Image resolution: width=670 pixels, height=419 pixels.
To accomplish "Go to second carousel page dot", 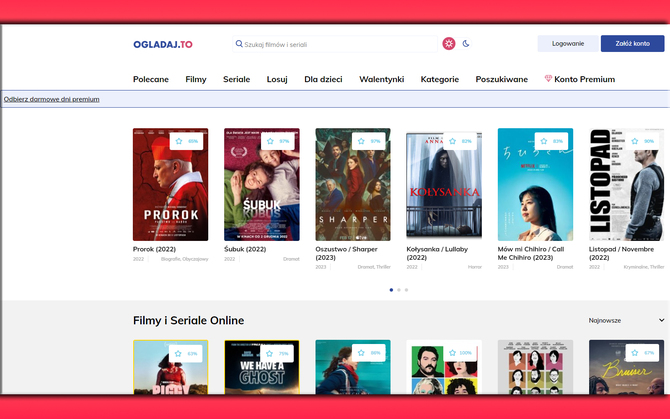I will click(x=399, y=290).
